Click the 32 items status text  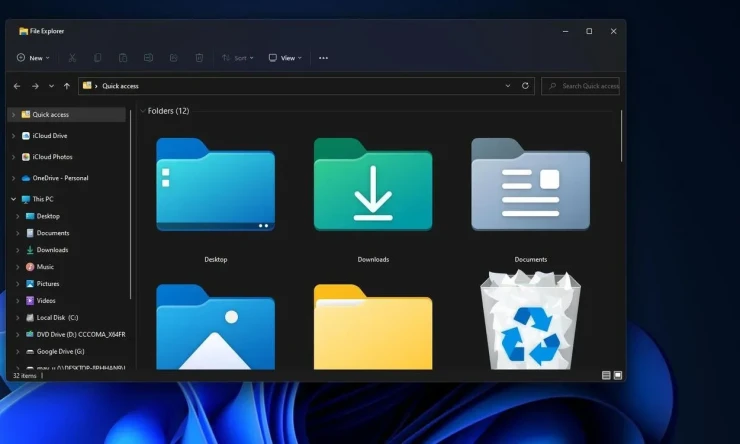pos(25,376)
